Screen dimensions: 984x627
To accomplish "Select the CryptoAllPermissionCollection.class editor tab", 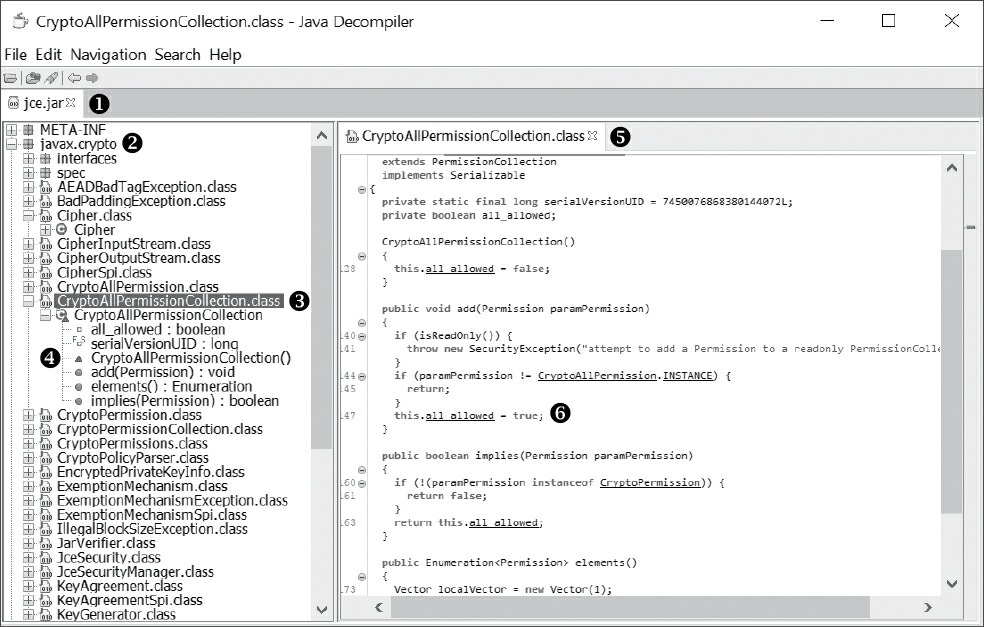I will coord(473,136).
